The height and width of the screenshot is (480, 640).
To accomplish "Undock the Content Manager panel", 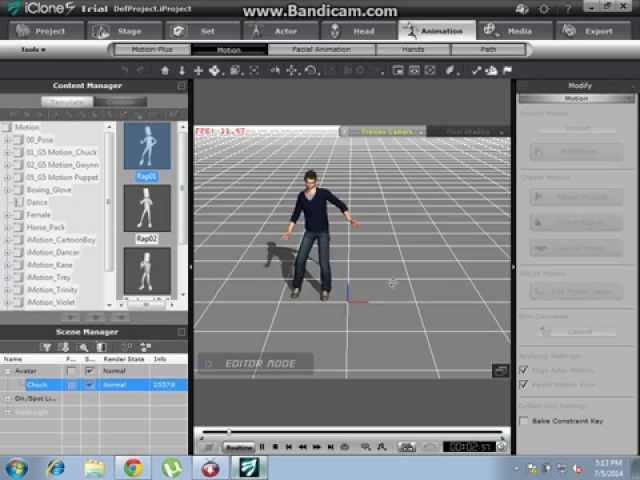I will click(x=181, y=86).
